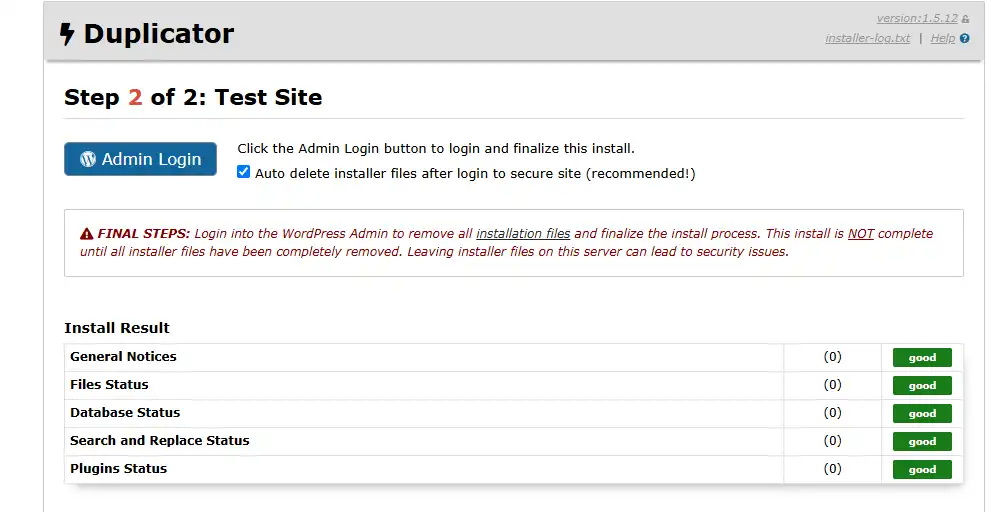Click the Admin Login button
Viewport: 991px width, 512px height.
(x=140, y=159)
